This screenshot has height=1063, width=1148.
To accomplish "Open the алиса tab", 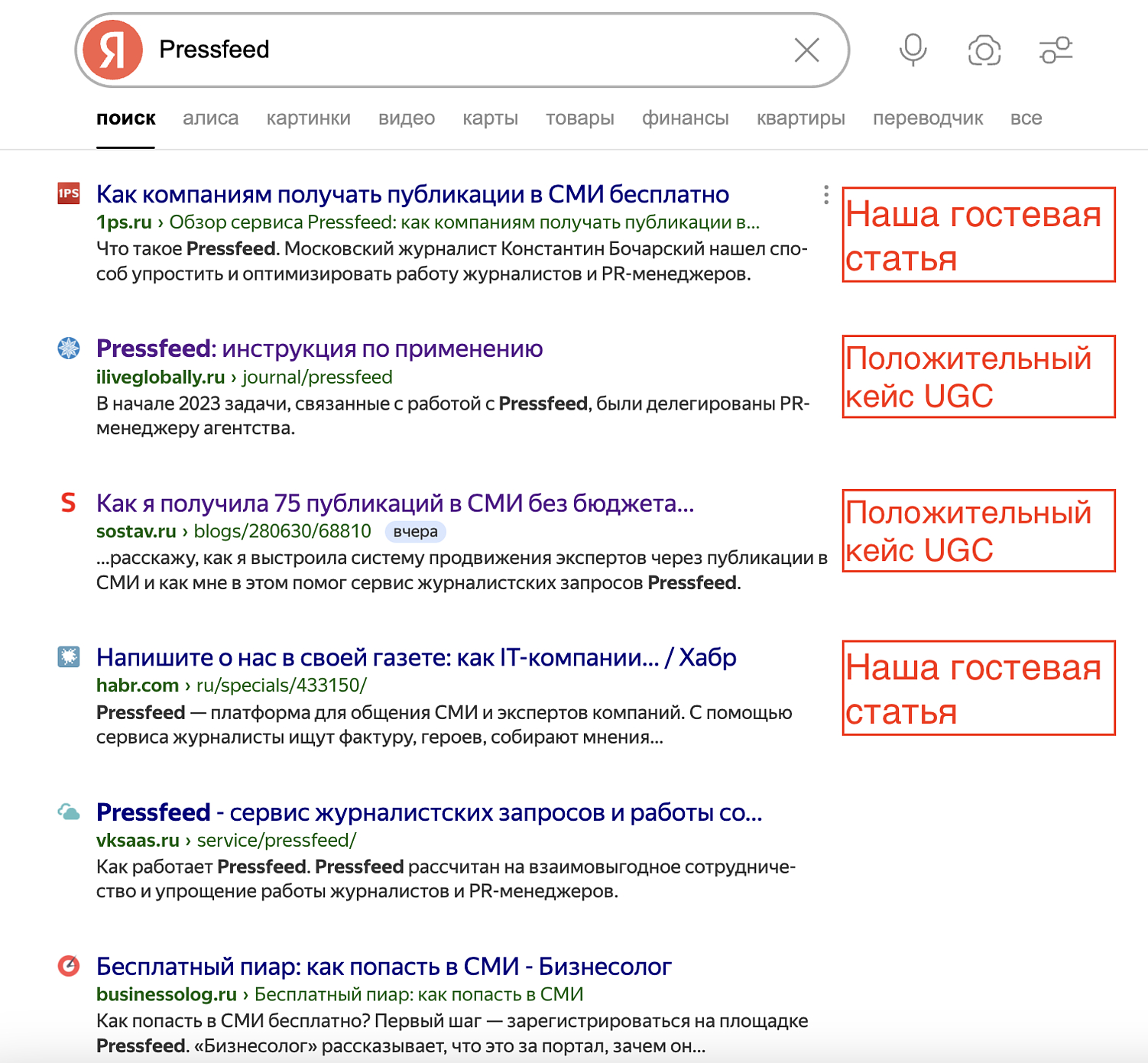I will 210,118.
